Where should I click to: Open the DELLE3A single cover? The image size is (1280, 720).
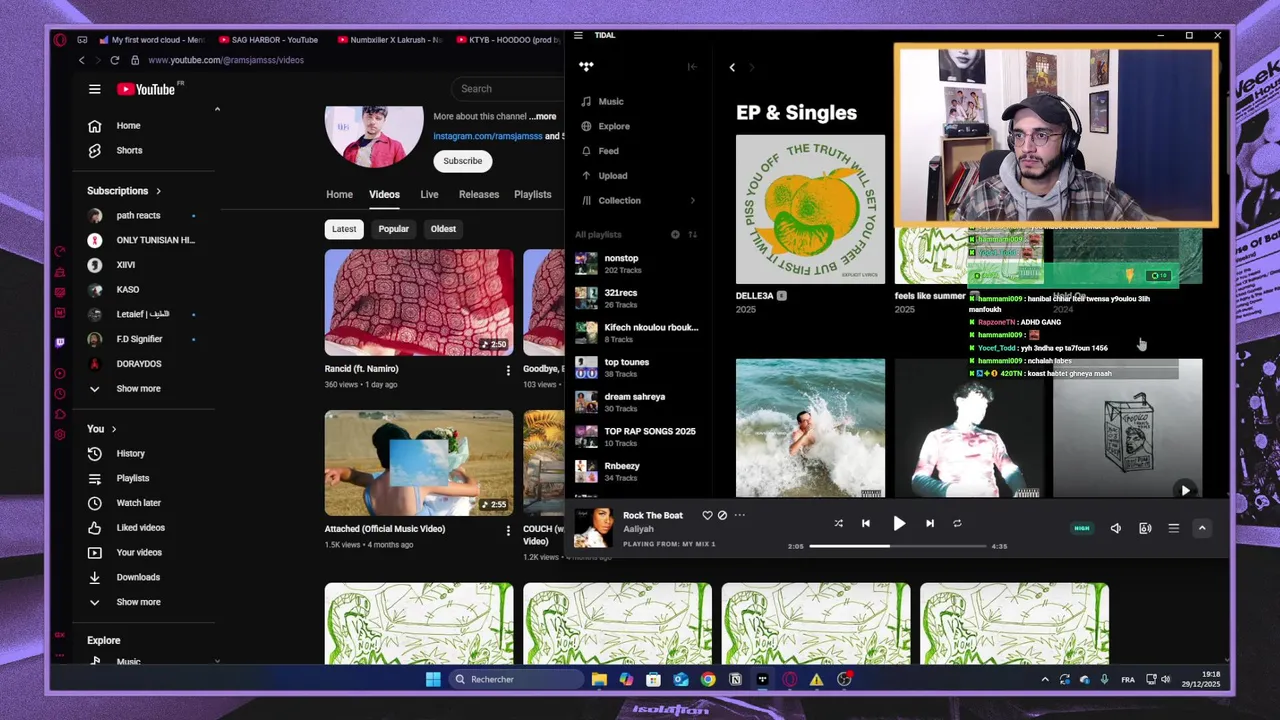pos(810,209)
